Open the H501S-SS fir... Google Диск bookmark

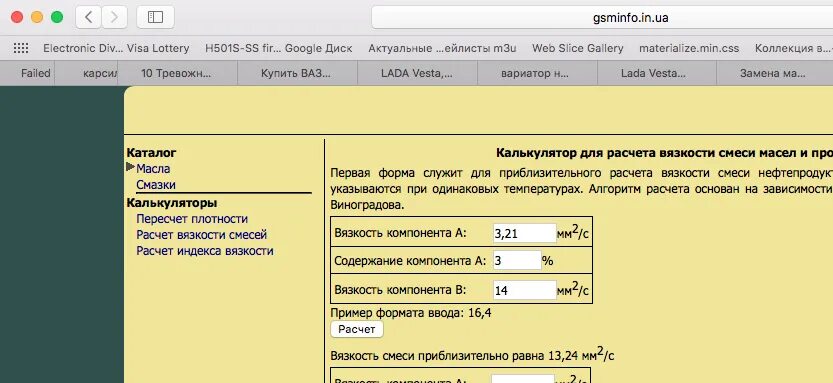coord(278,48)
